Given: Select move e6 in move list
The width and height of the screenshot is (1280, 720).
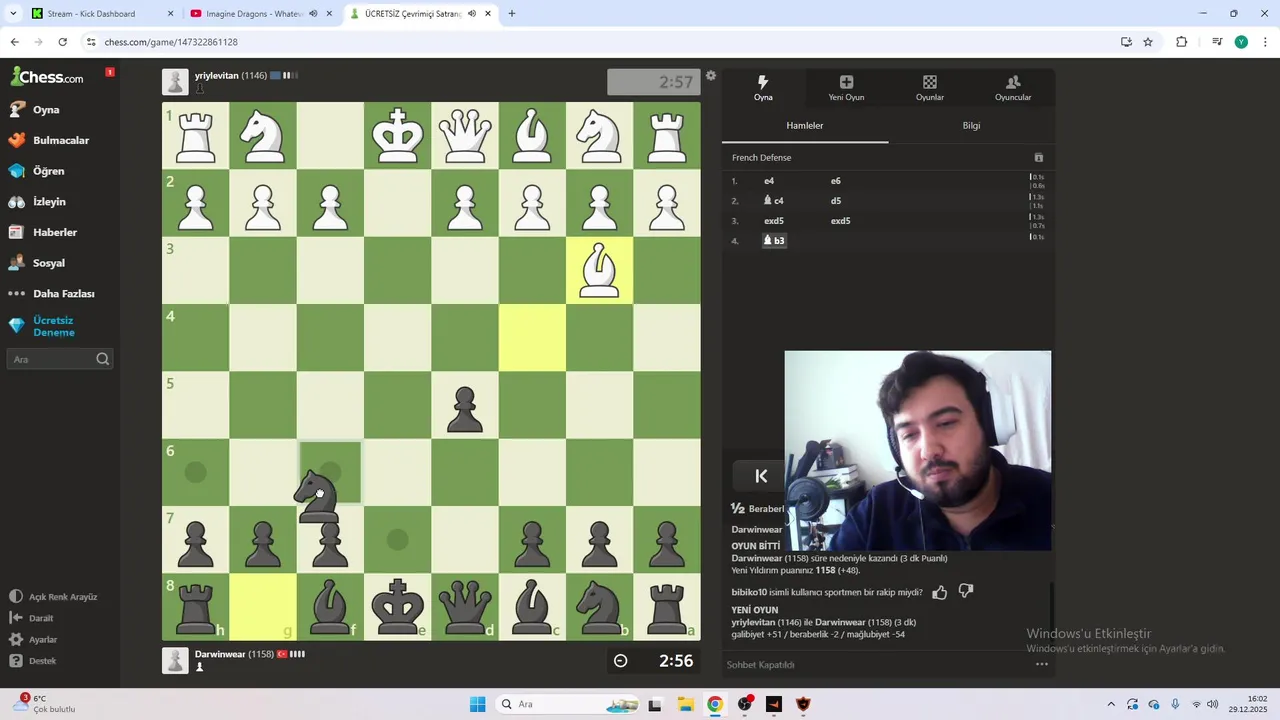Looking at the screenshot, I should click(836, 181).
